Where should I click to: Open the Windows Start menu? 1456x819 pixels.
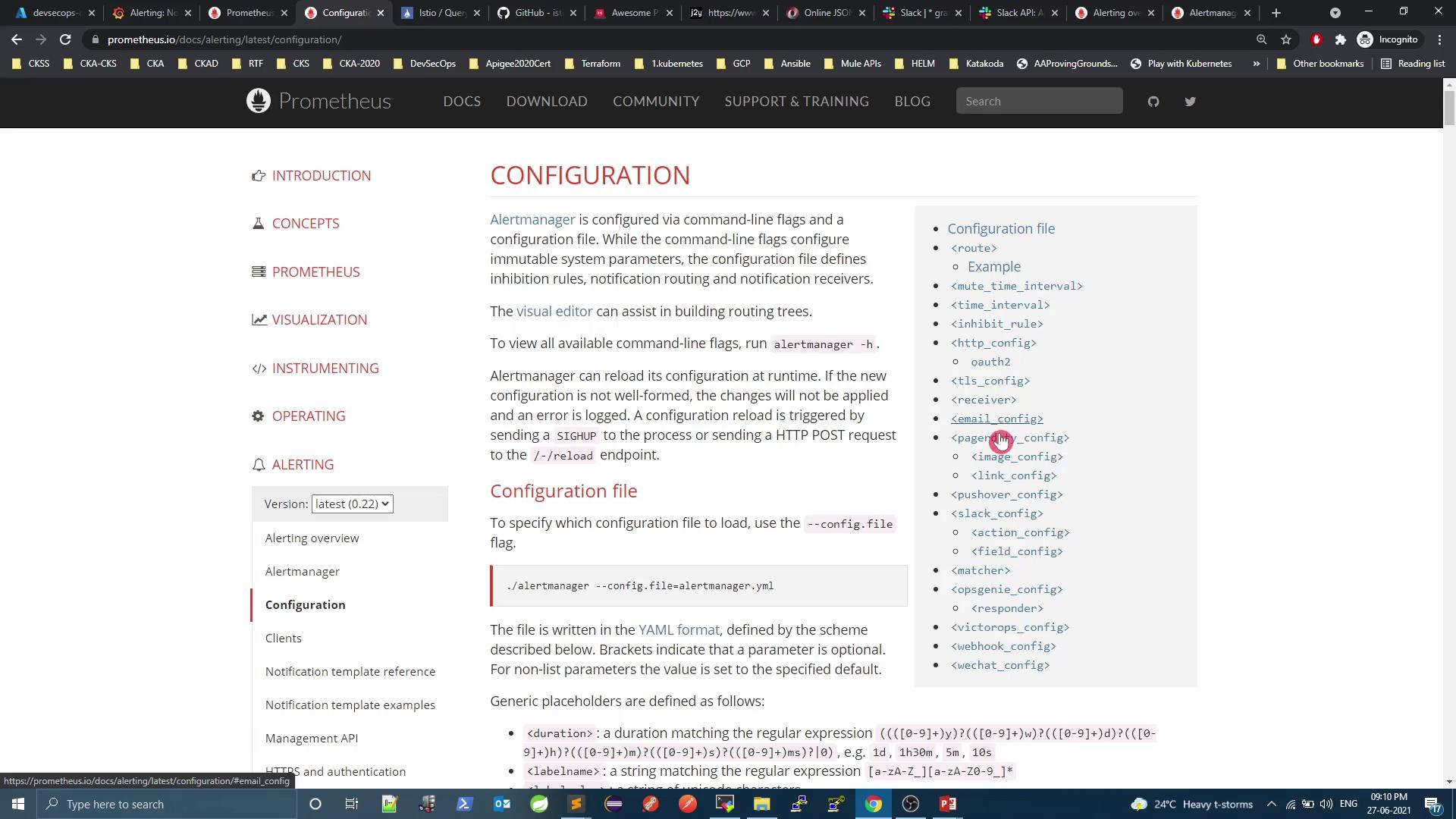pos(18,804)
